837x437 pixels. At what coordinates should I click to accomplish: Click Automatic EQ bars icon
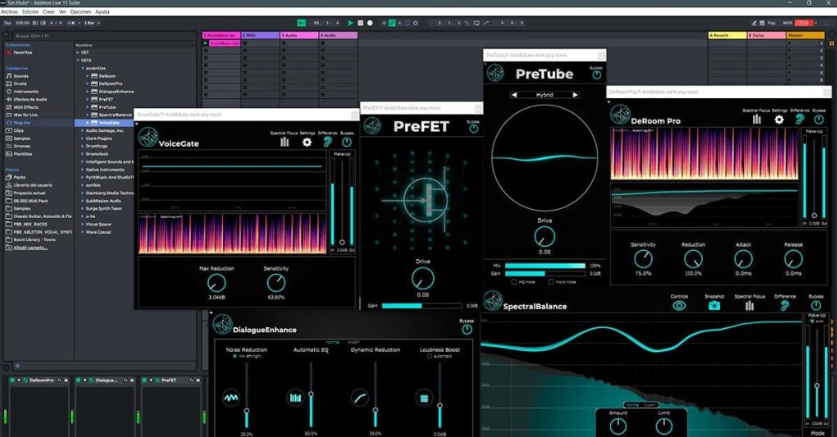(295, 398)
